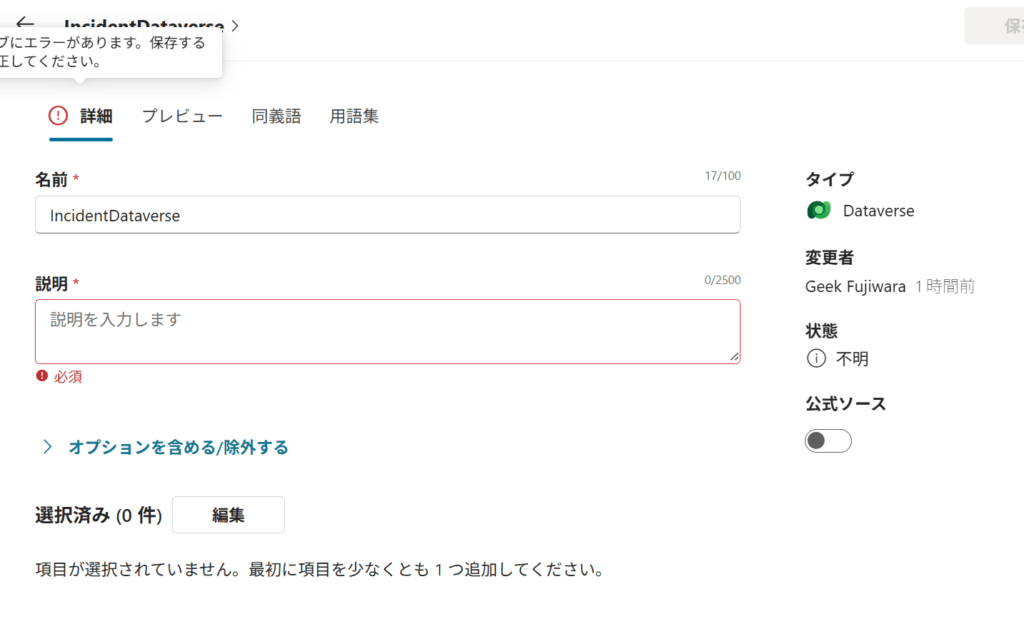The width and height of the screenshot is (1024, 639).
Task: Click the red 必須 validation error icon
Action: [x=42, y=376]
